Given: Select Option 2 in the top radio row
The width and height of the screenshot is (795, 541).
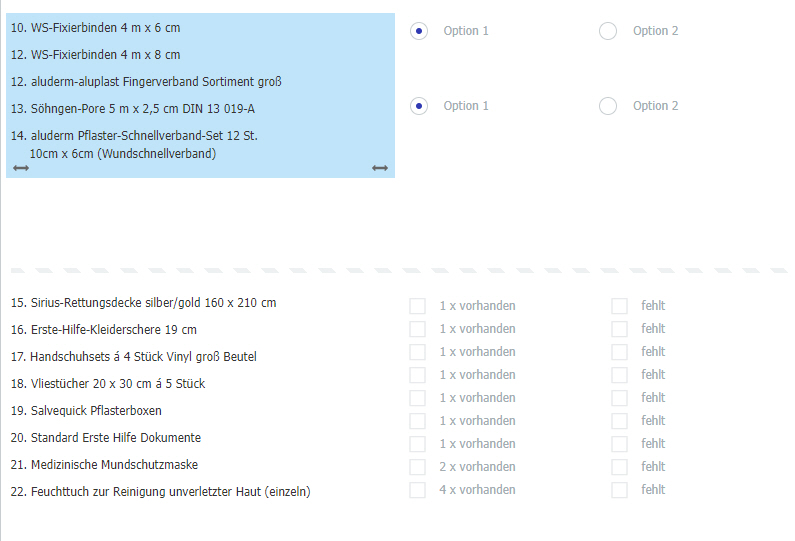Looking at the screenshot, I should click(608, 31).
